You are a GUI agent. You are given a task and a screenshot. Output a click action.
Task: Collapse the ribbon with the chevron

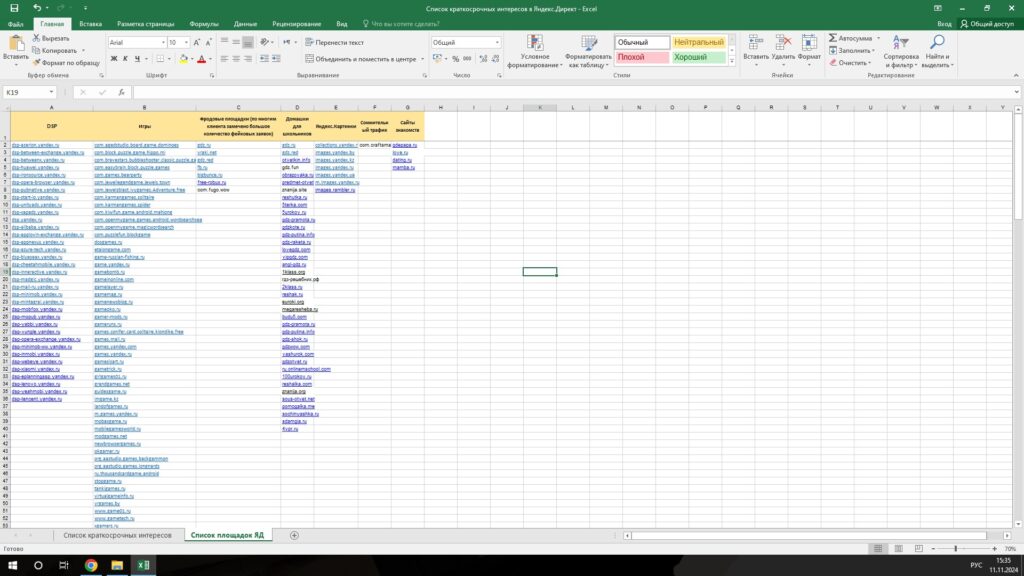(1016, 76)
